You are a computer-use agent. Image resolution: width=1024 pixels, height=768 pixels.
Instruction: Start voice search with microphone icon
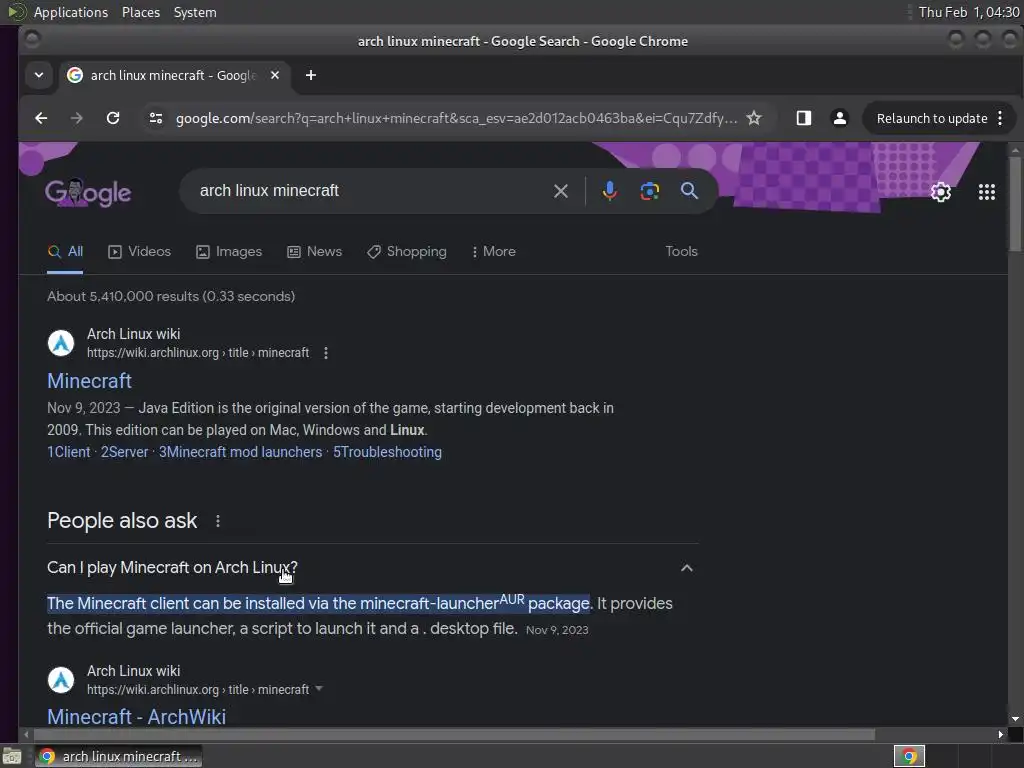coord(609,191)
